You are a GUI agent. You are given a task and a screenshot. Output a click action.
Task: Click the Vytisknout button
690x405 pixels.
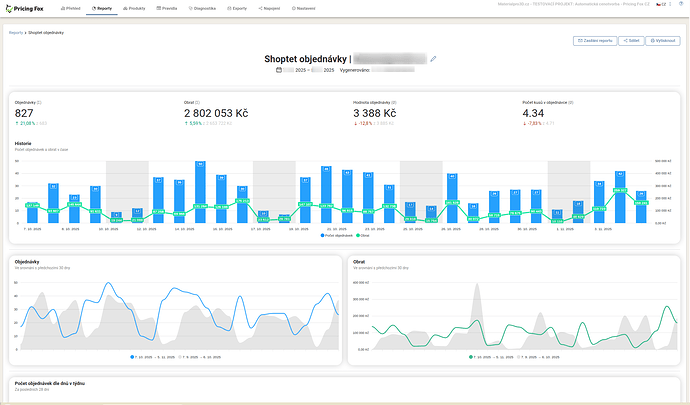click(663, 41)
